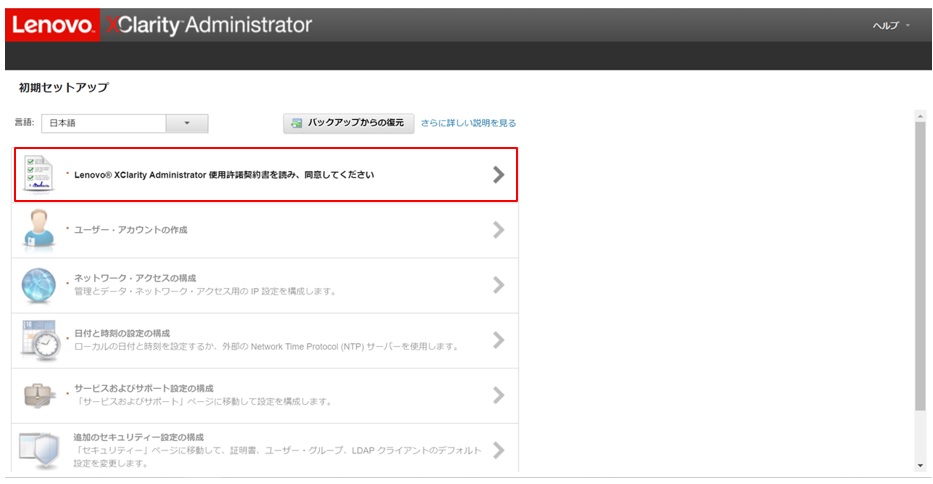Image resolution: width=933 pixels, height=484 pixels.
Task: Open the chevron for license agreement row
Action: tap(499, 174)
